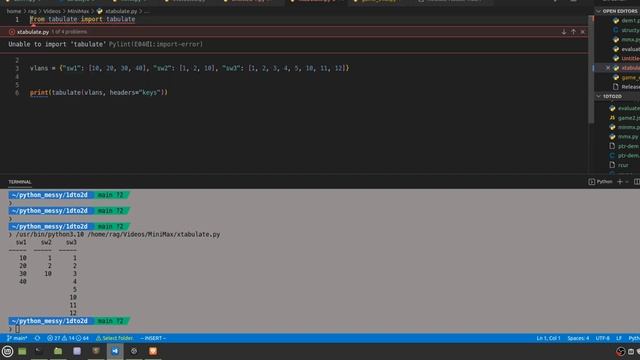Screen dimensions: 640x360
Task: Click 'Videos' breadcrumb segment
Action: tap(51, 11)
